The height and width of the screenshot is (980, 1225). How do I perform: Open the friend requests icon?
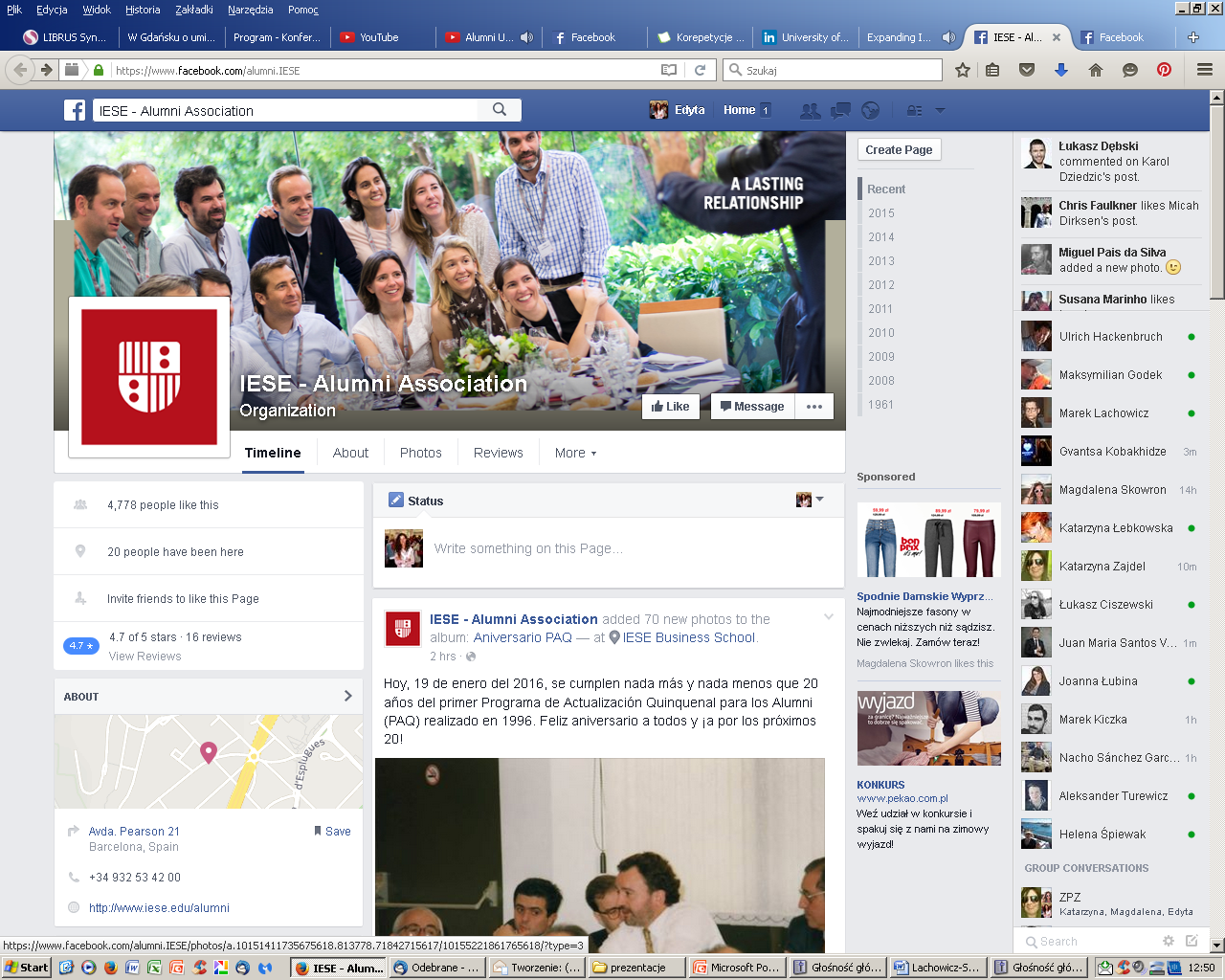click(x=811, y=110)
